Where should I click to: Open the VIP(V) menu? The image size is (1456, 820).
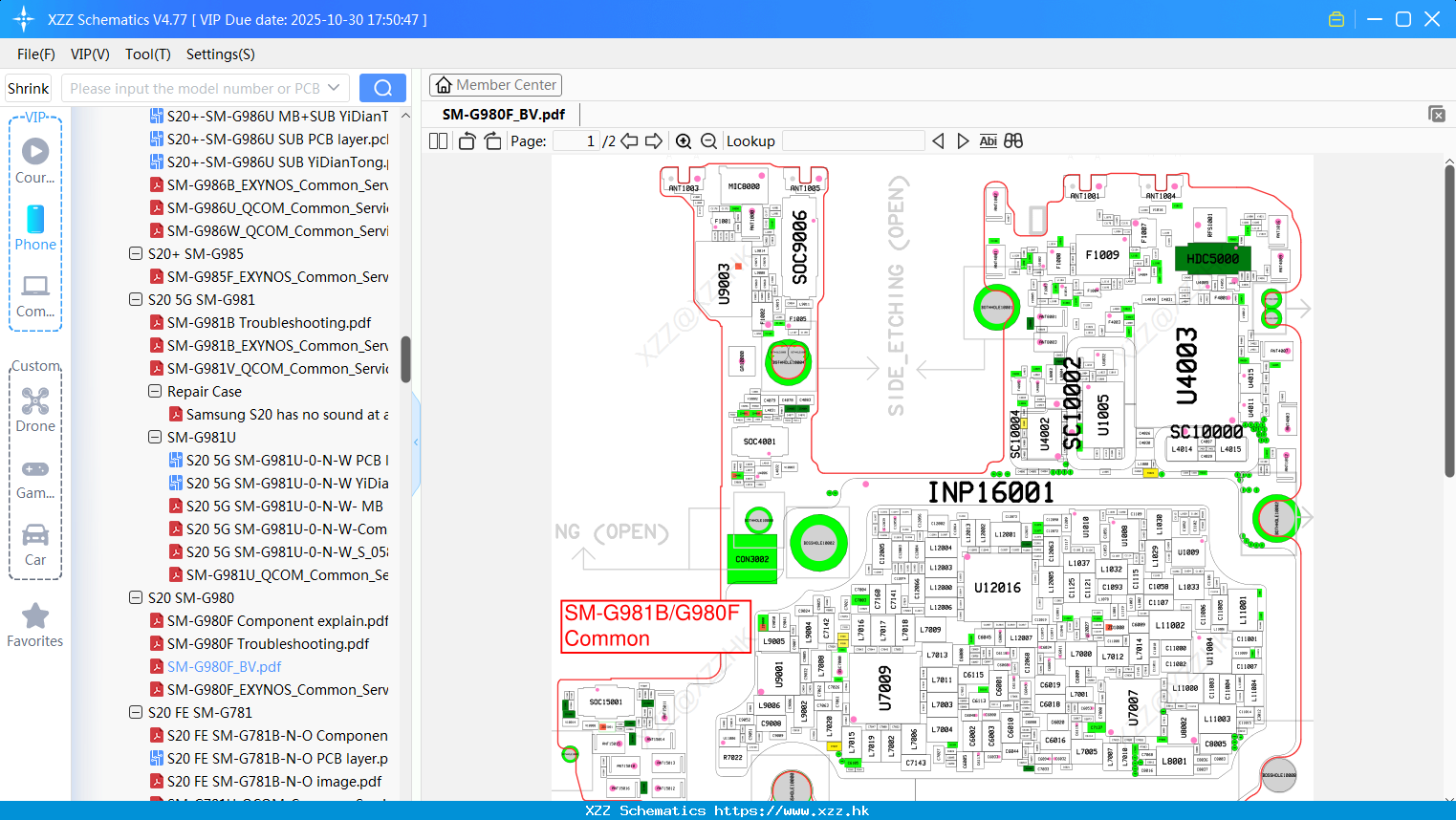(90, 54)
